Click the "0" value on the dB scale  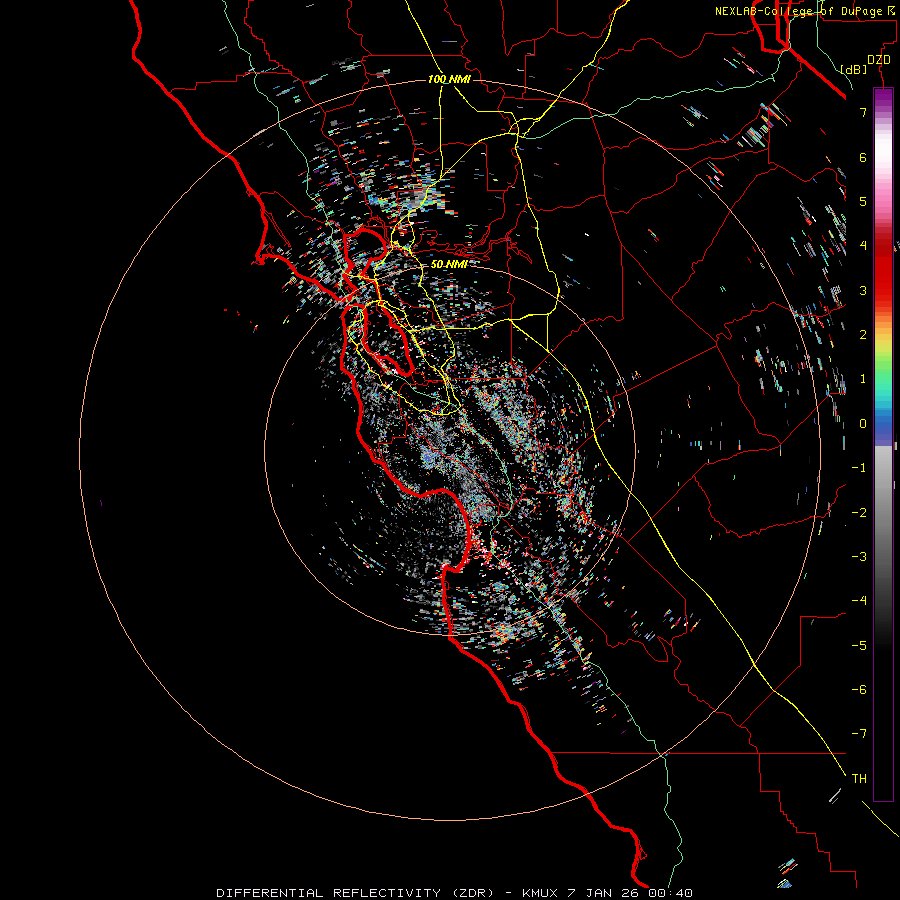point(863,424)
